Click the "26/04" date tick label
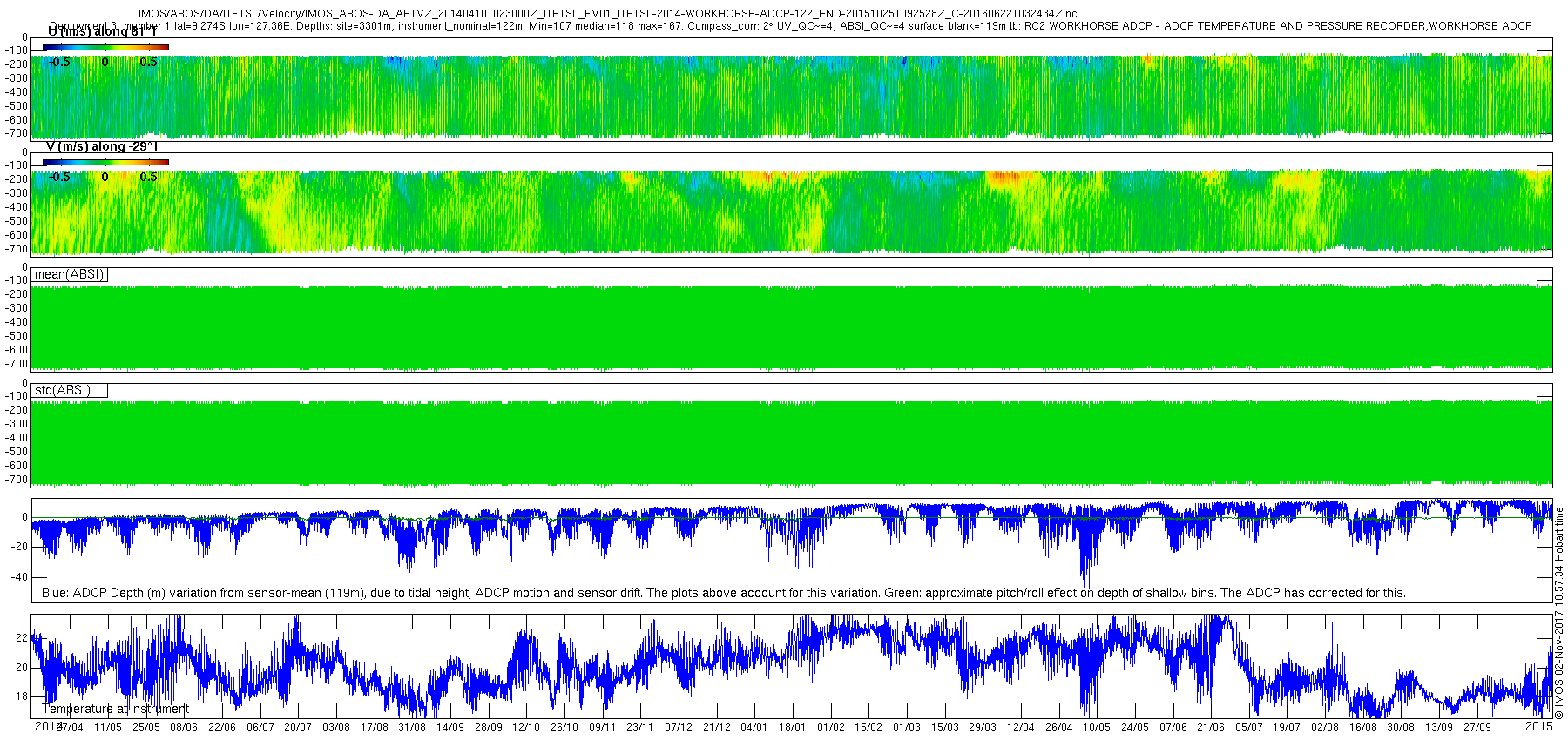 pyautogui.click(x=1058, y=728)
